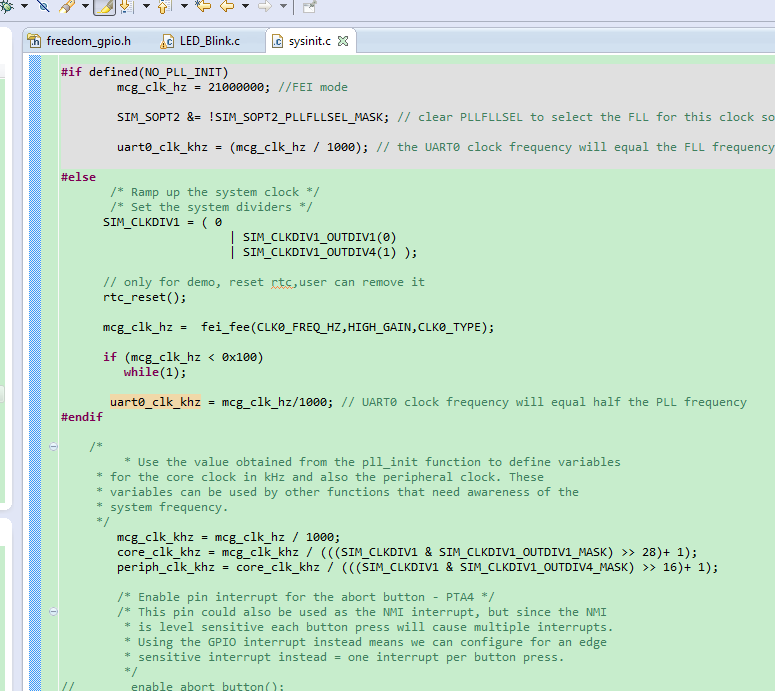Open the Search flashlight dropdown arrow
This screenshot has width=775, height=691.
point(85,6)
